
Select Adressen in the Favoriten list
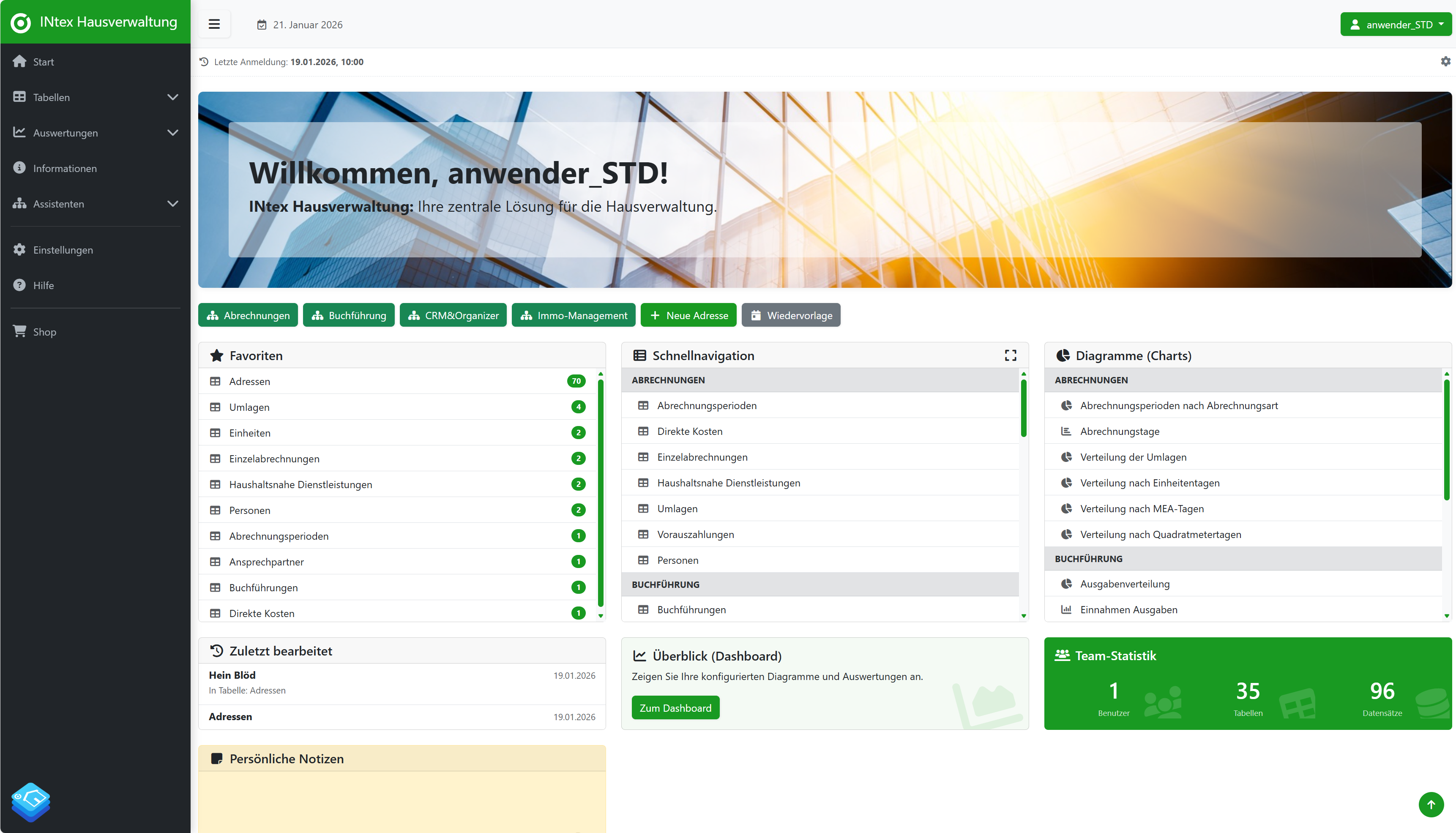[x=249, y=381]
